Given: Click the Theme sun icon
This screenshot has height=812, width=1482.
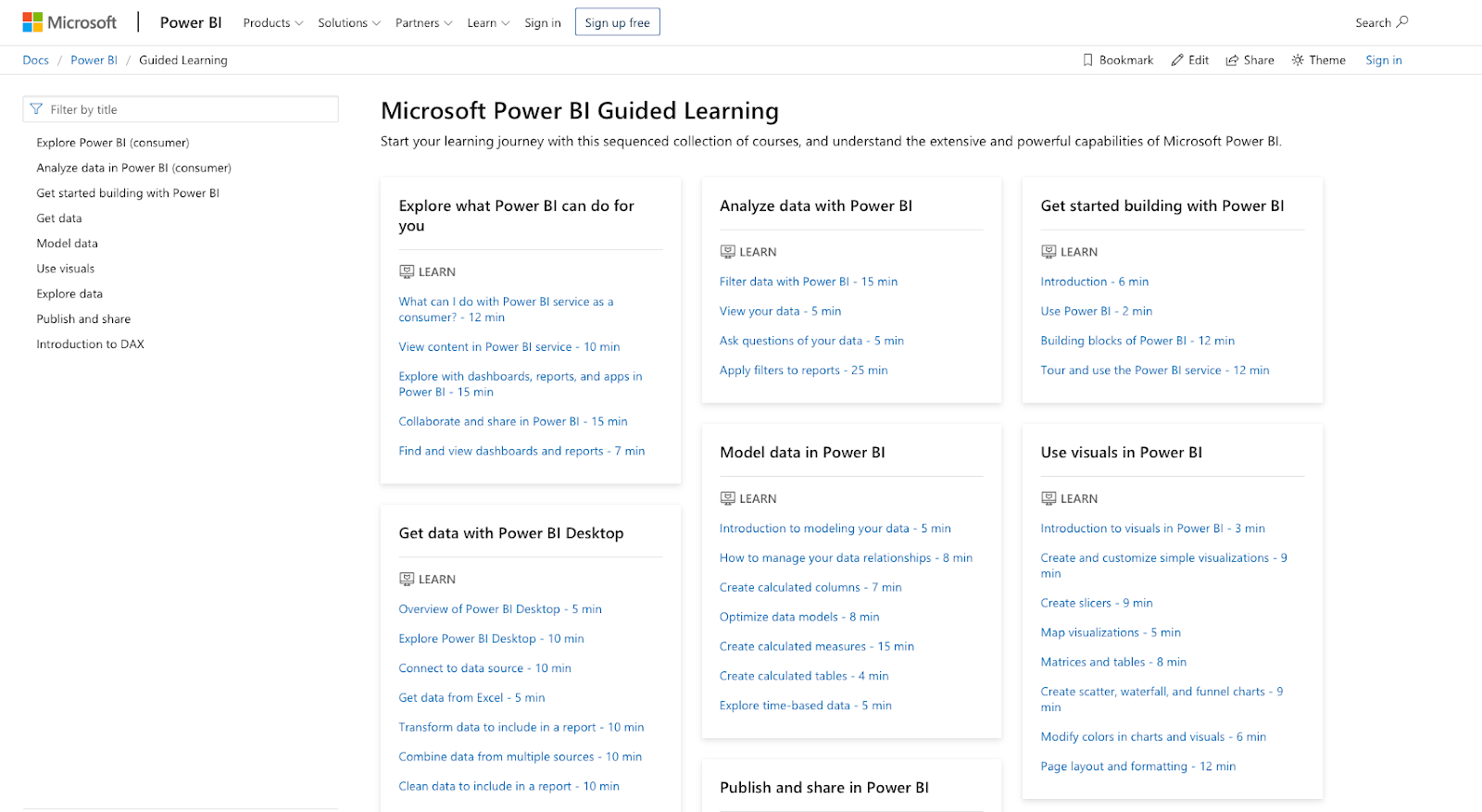Looking at the screenshot, I should point(1298,60).
